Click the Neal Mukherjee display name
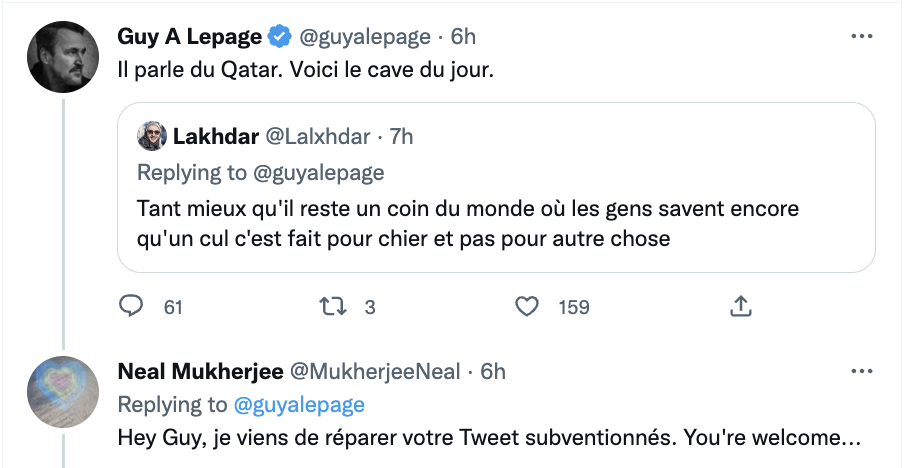 tap(201, 371)
